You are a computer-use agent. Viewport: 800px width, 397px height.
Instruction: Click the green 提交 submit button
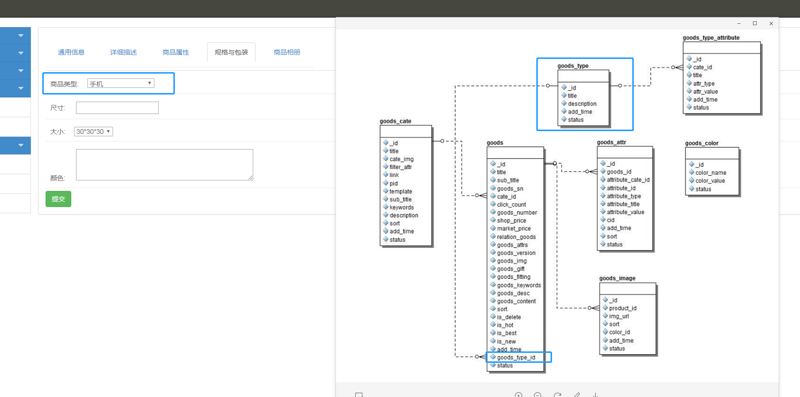pos(58,199)
